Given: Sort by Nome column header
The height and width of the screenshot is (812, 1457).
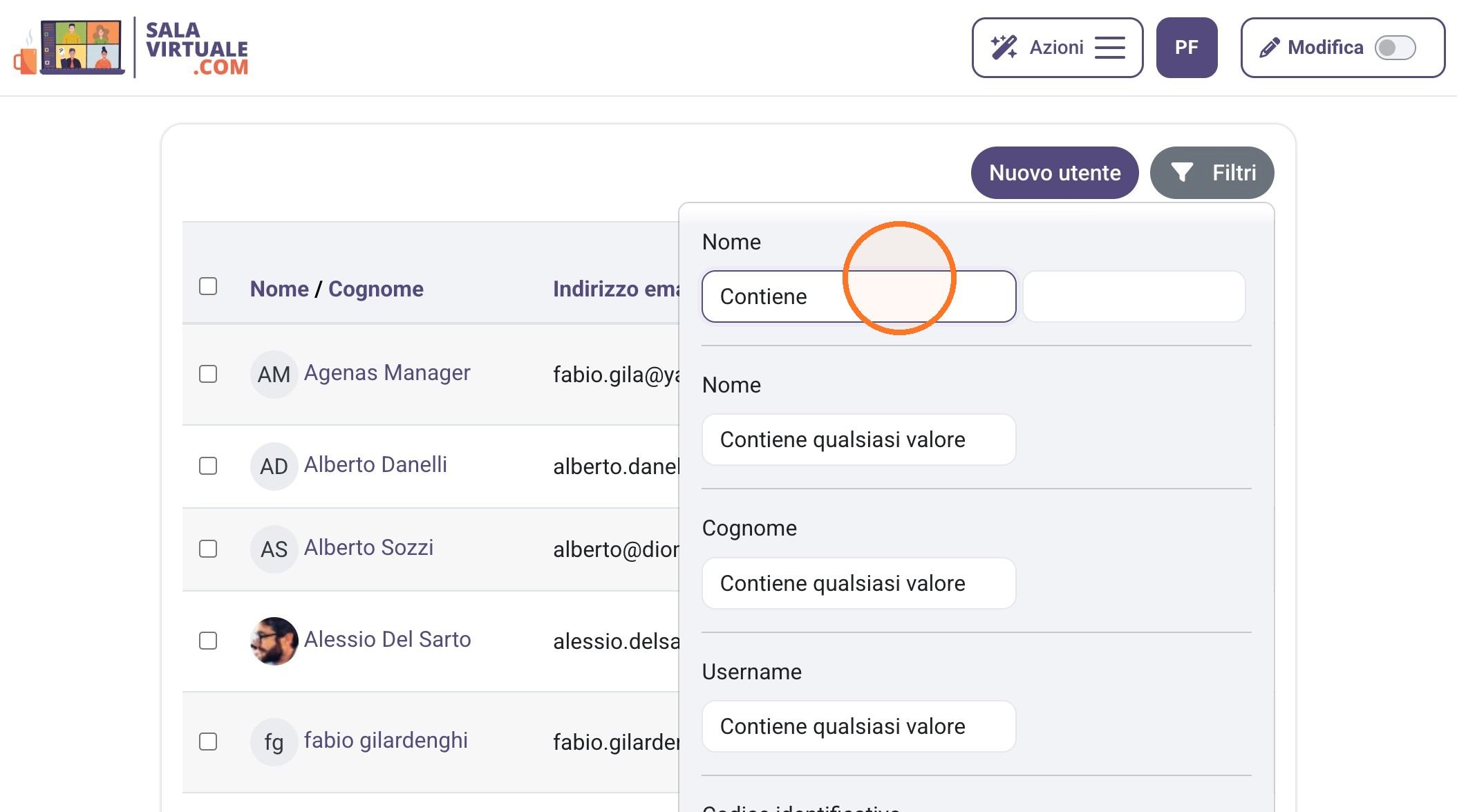Looking at the screenshot, I should 279,289.
